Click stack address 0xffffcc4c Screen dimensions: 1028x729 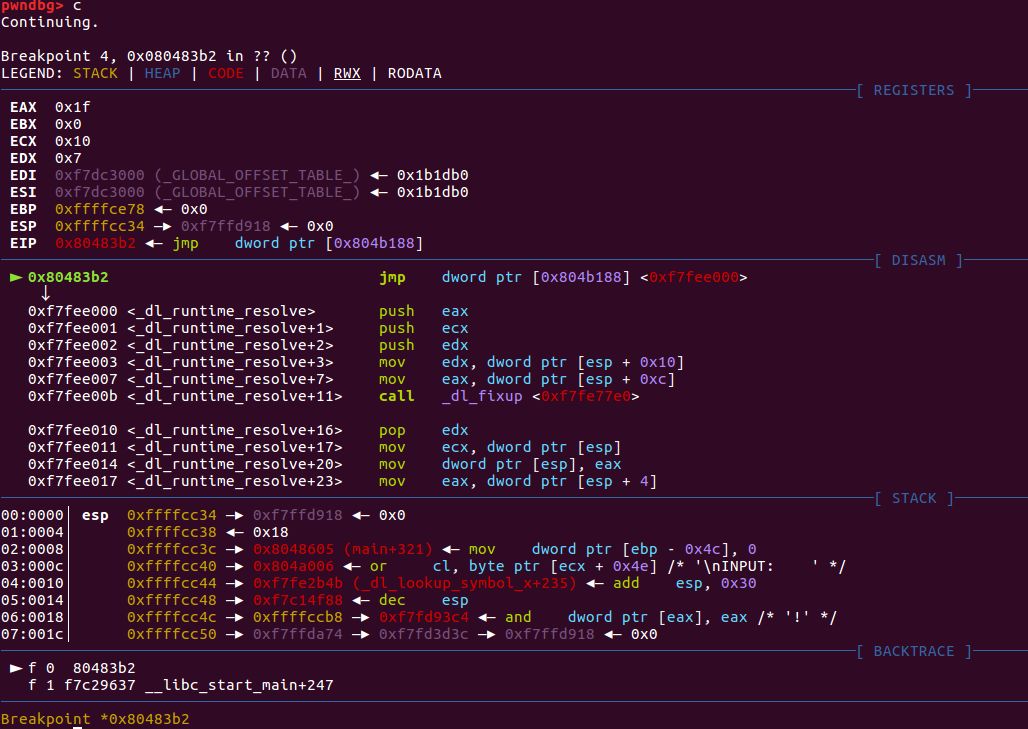click(x=171, y=618)
